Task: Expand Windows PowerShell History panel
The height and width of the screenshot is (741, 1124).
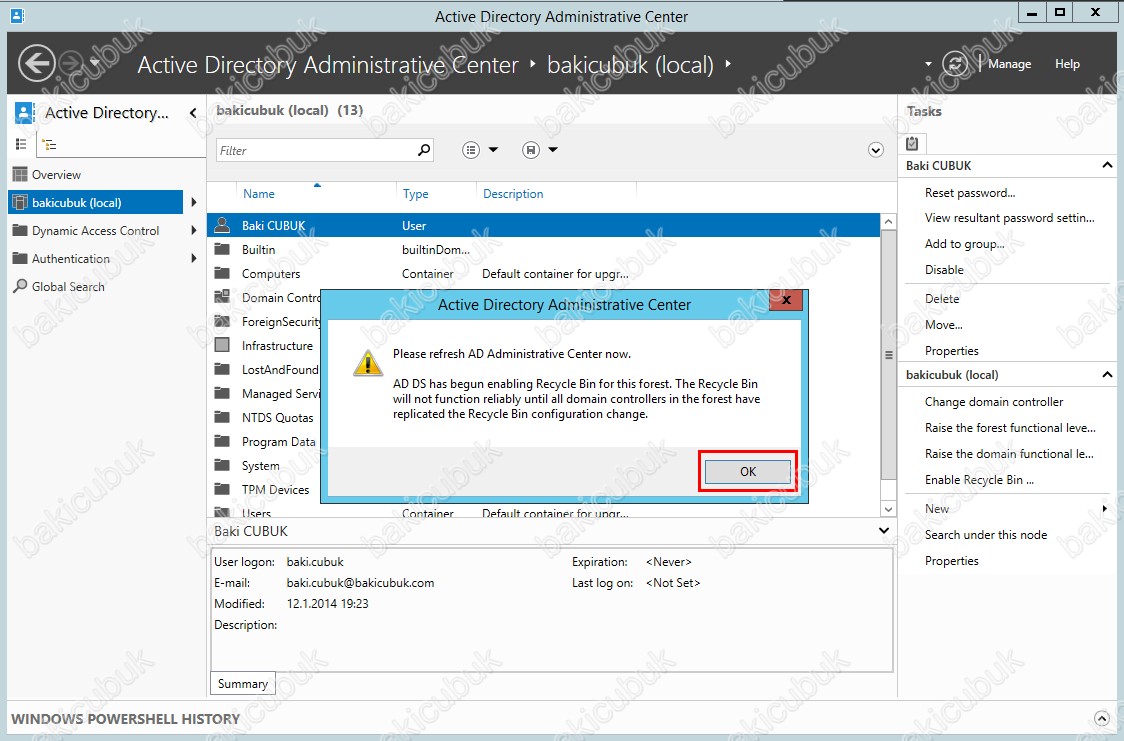Action: [x=1102, y=718]
